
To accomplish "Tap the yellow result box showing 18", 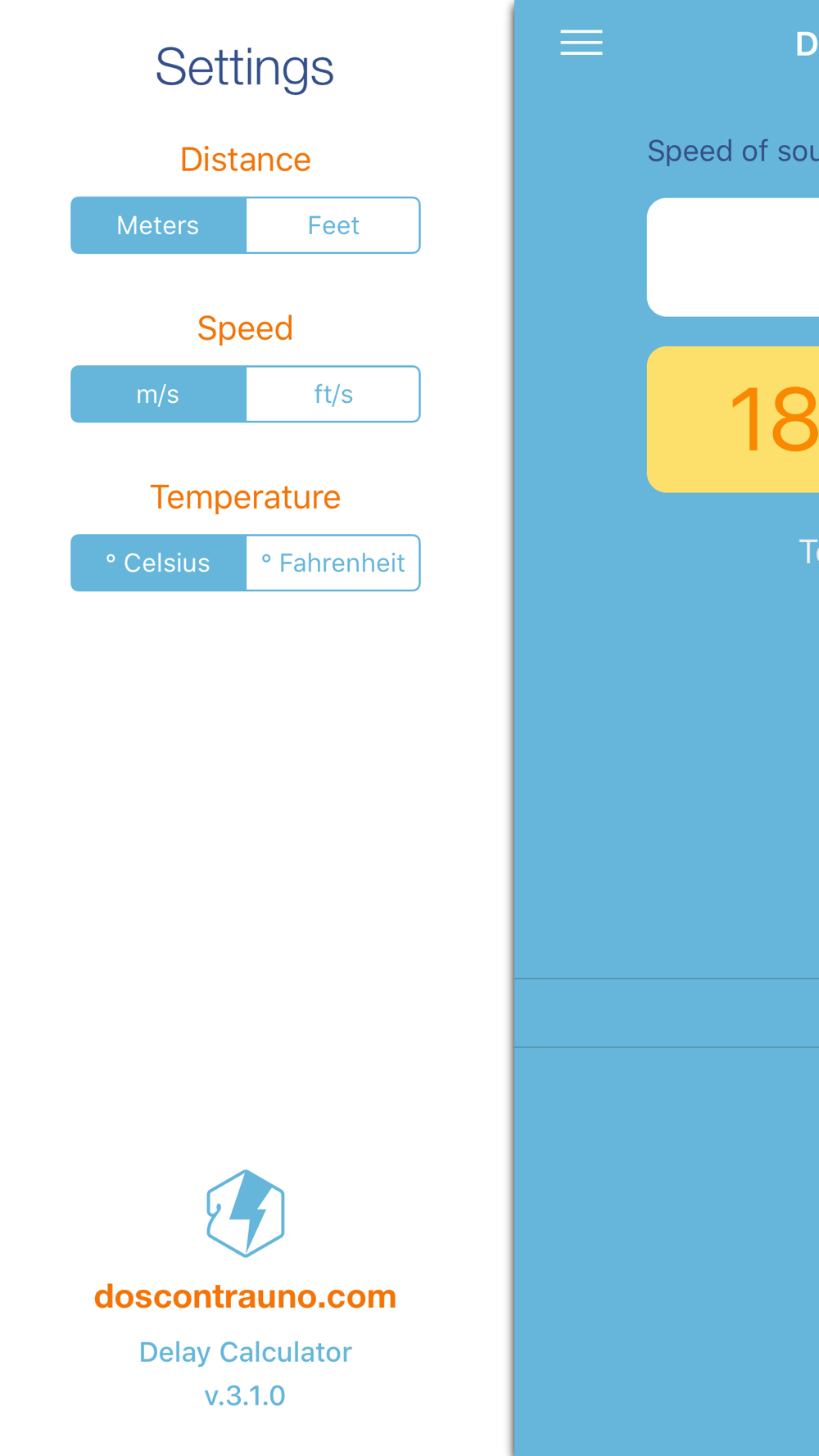I will (x=733, y=419).
